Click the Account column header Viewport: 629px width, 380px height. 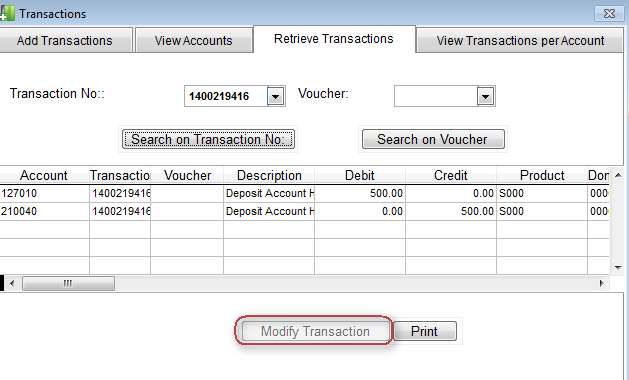pos(44,175)
